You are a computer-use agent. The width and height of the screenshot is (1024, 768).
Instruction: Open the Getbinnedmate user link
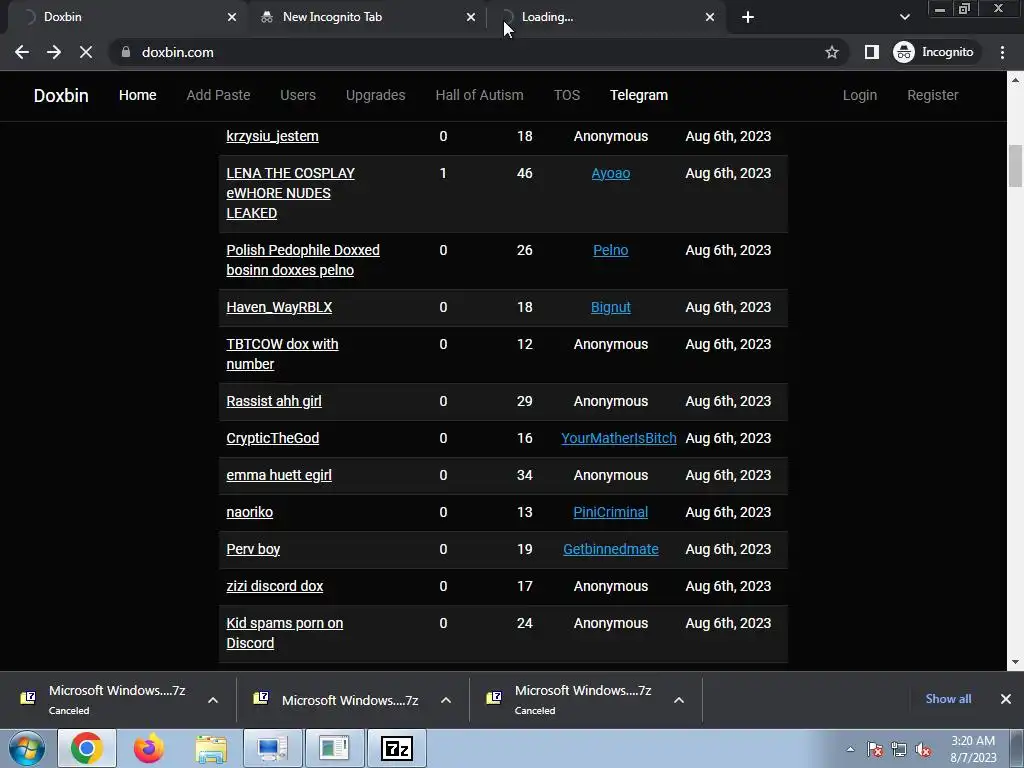click(611, 549)
